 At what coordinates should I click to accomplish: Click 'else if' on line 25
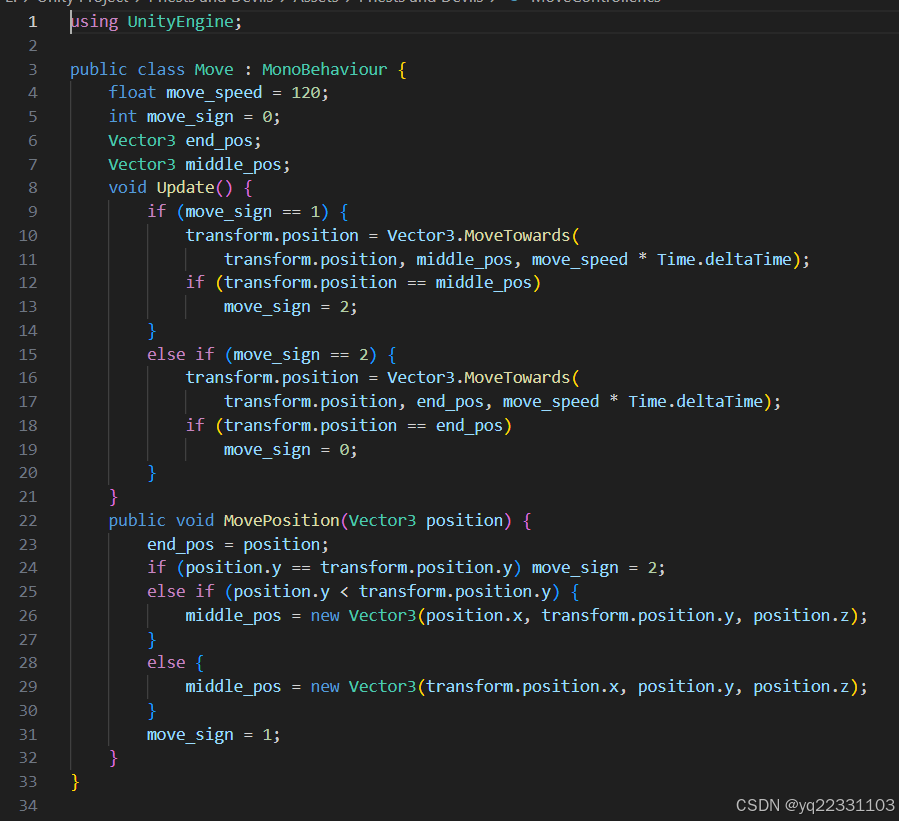click(x=181, y=591)
